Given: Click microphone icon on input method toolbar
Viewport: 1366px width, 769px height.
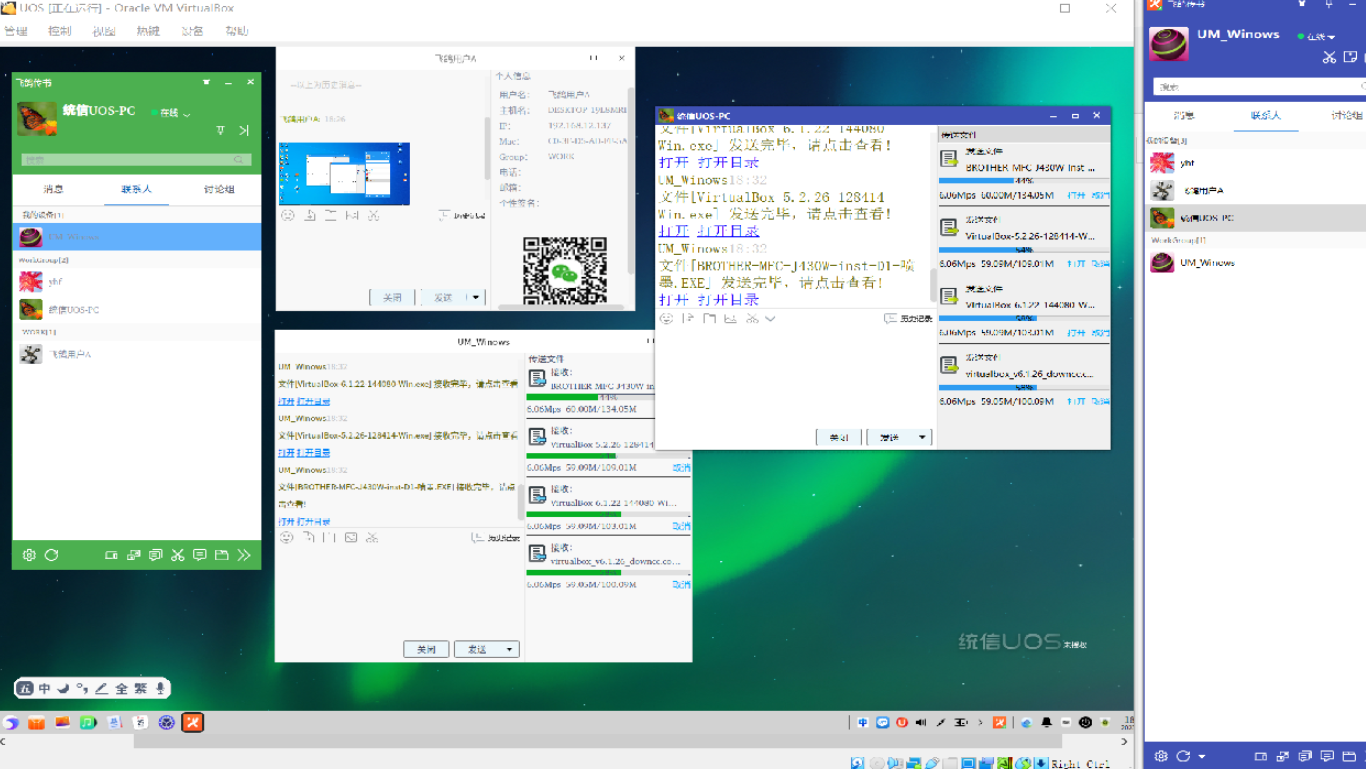Looking at the screenshot, I should [x=160, y=688].
